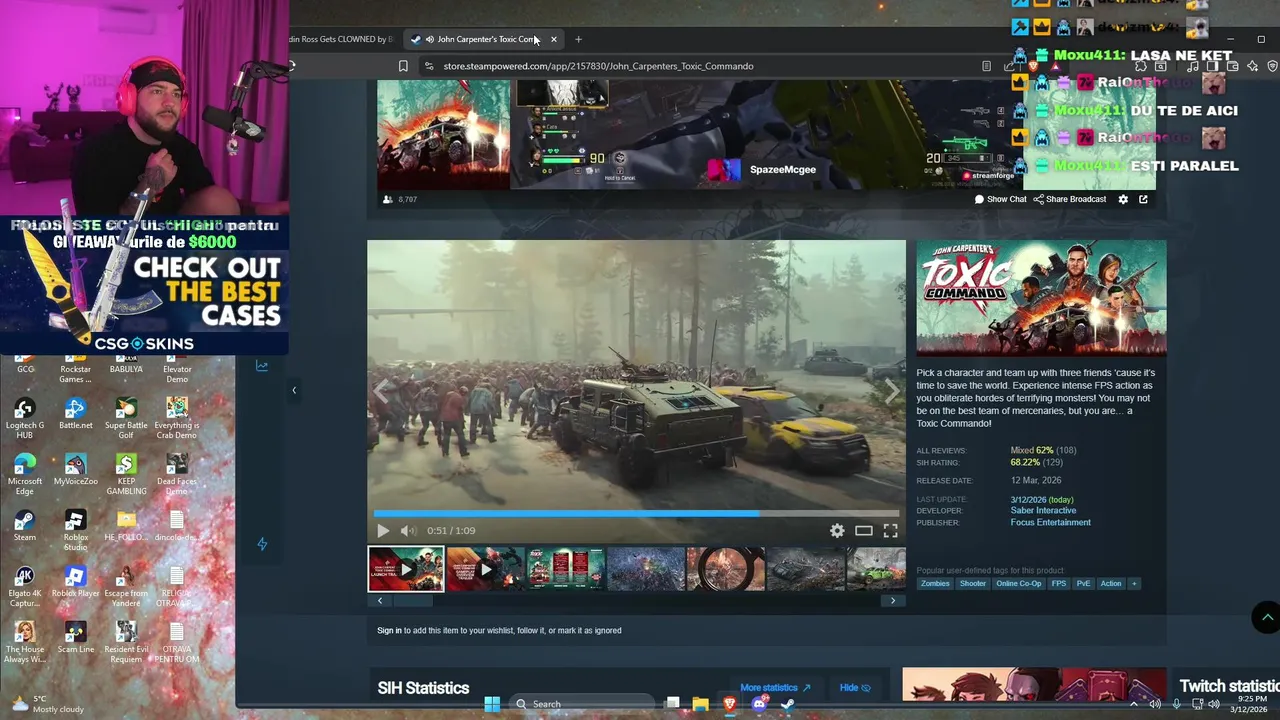Open the Elgato 4K Capture desktop shortcut
Viewport: 1280px width, 720px height.
point(25,587)
